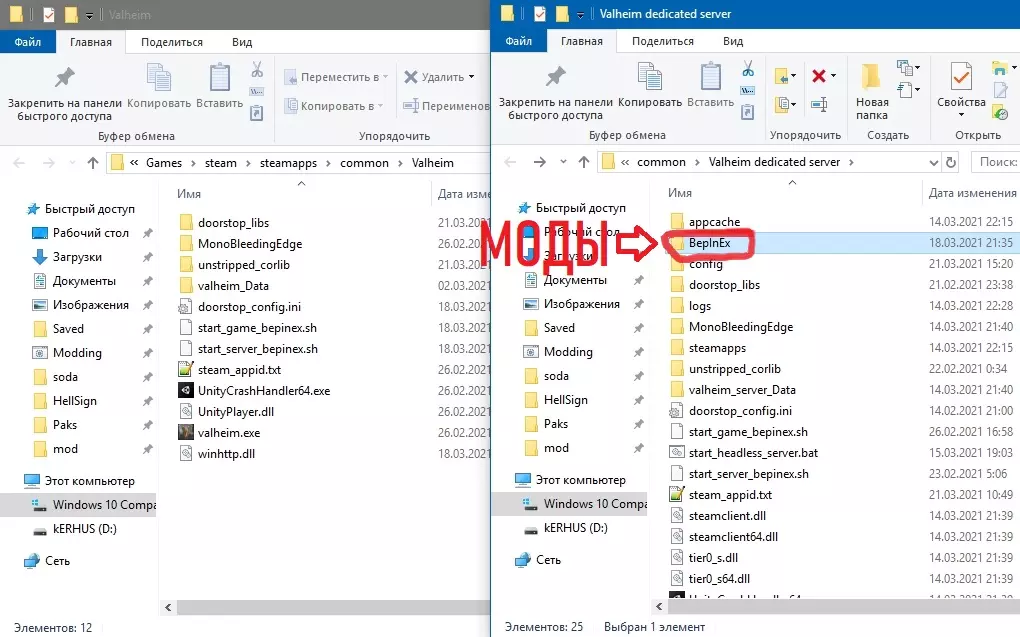Pin to Quick Access in dedicated server window
This screenshot has height=637, width=1020.
click(x=556, y=92)
